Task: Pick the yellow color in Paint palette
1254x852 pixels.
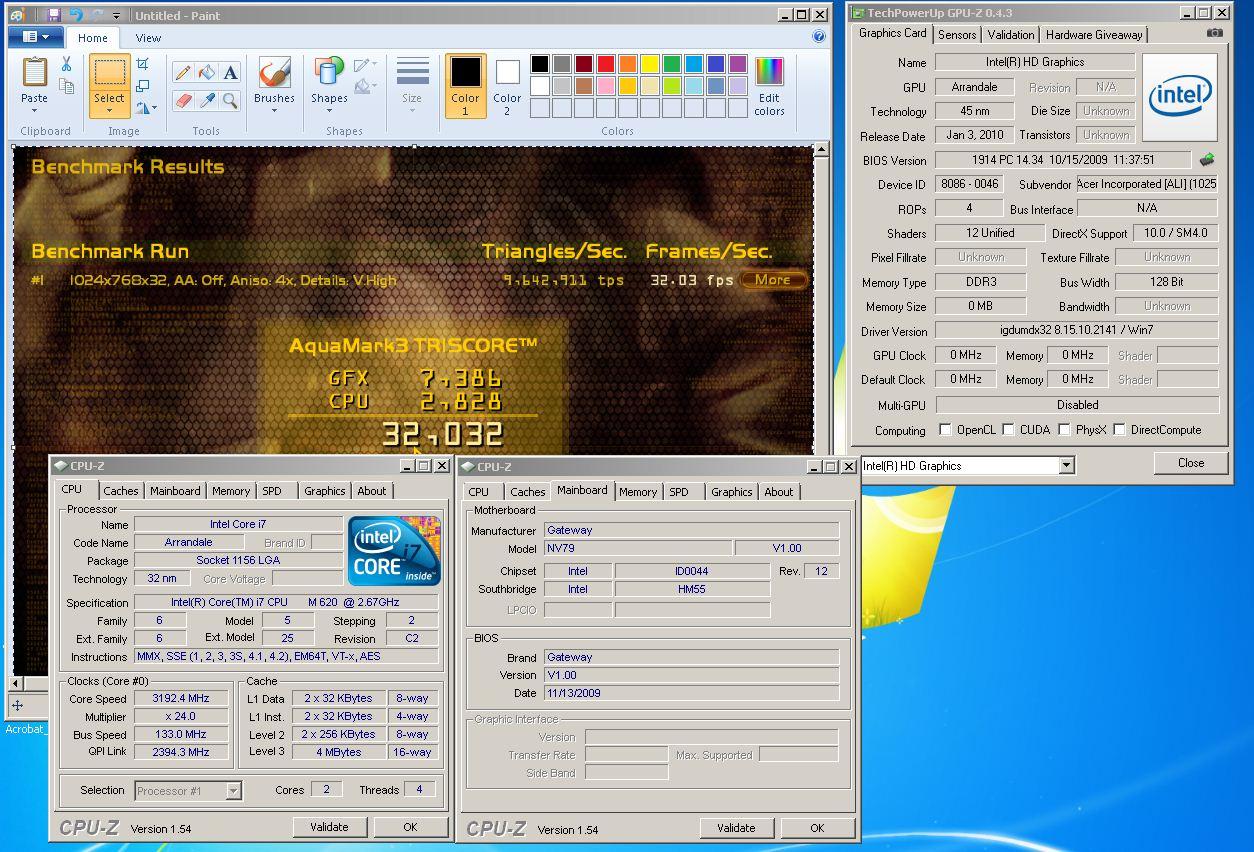Action: (x=650, y=64)
